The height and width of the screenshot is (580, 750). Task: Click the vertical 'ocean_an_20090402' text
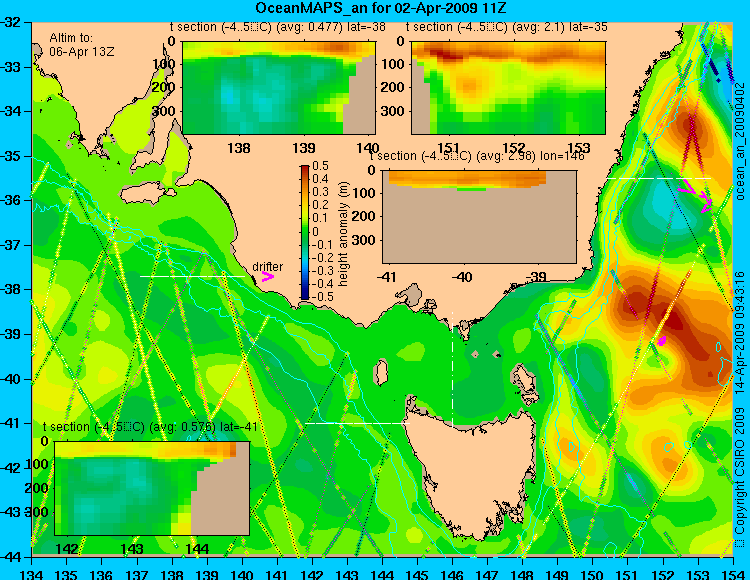(739, 142)
